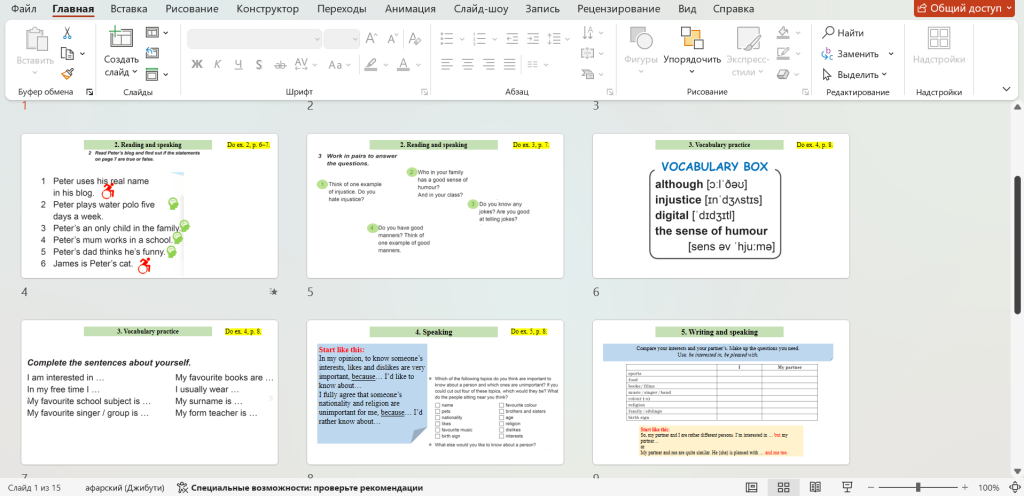
Task: Collapse the ribbon chevron
Action: click(x=1006, y=89)
